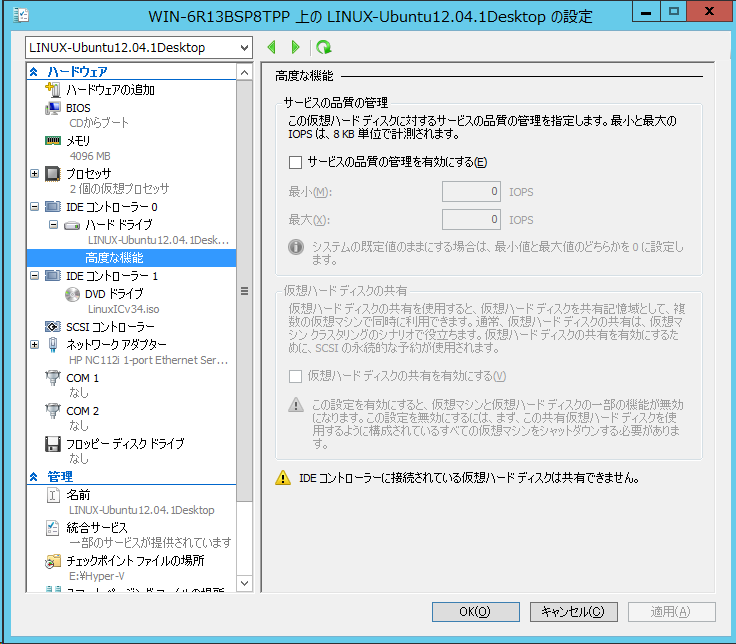Click the yellow warning icon about IDE sharing

pos(283,478)
